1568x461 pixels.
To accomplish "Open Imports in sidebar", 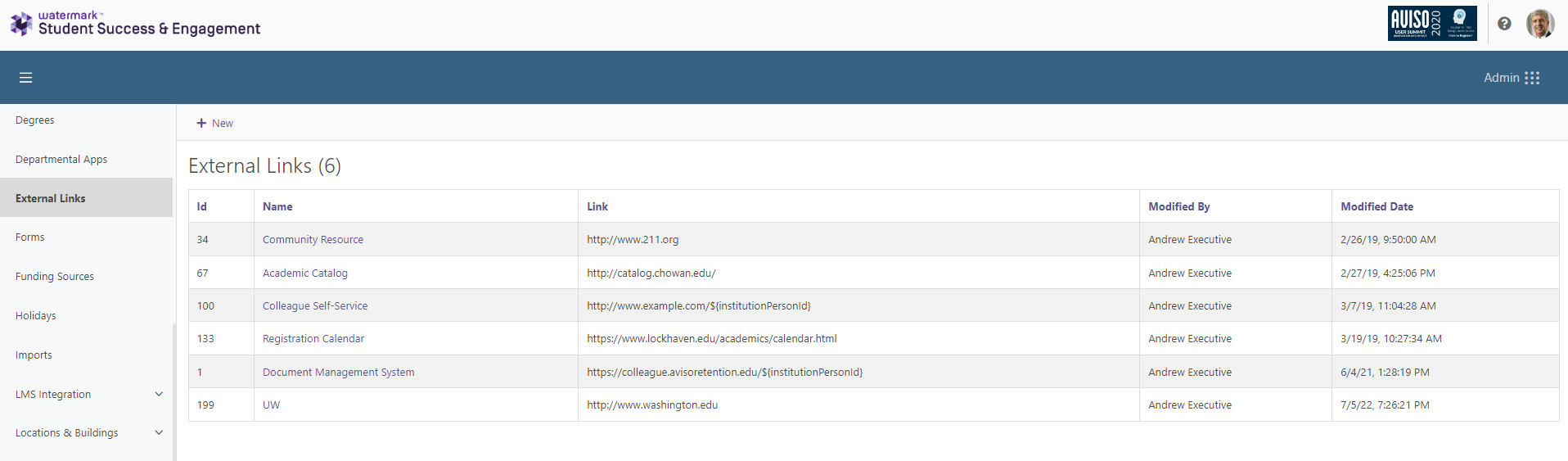I will tap(34, 355).
